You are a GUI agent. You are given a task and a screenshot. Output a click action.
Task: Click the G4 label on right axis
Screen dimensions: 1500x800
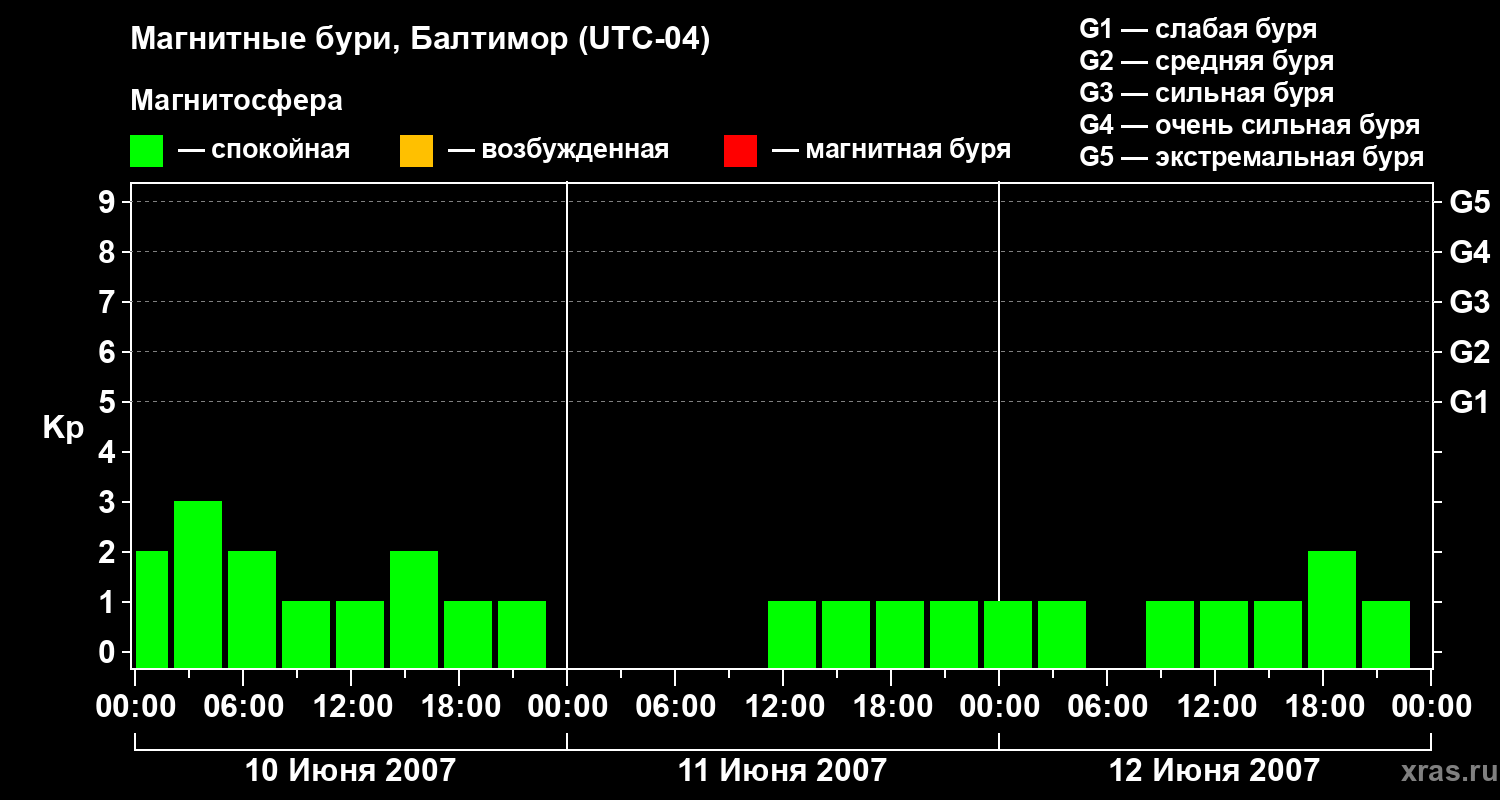[1469, 252]
